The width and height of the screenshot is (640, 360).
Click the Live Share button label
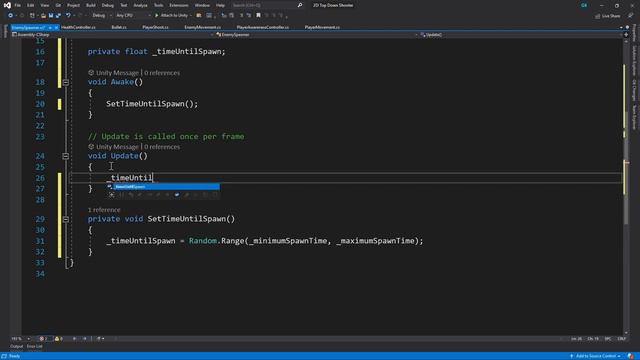tap(611, 16)
